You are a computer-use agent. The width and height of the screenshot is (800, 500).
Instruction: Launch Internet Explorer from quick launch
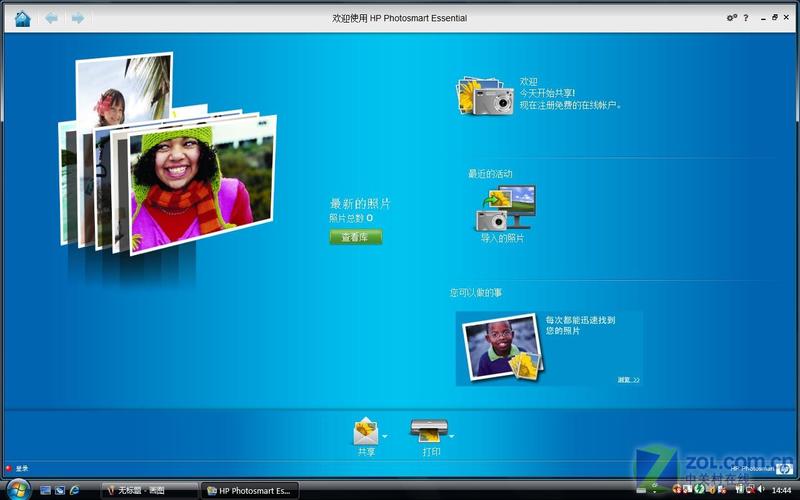click(x=74, y=490)
